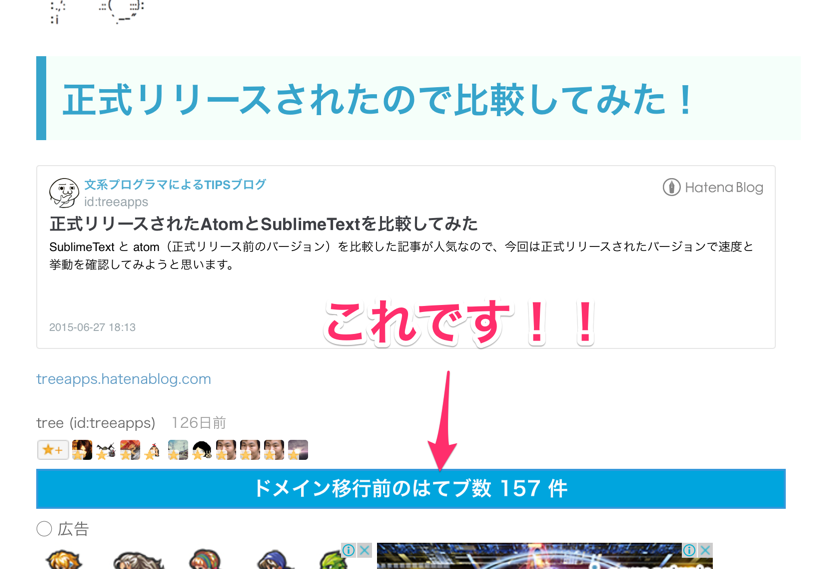This screenshot has height=569, width=825.
Task: Open ad info icon on left banner
Action: (x=348, y=550)
